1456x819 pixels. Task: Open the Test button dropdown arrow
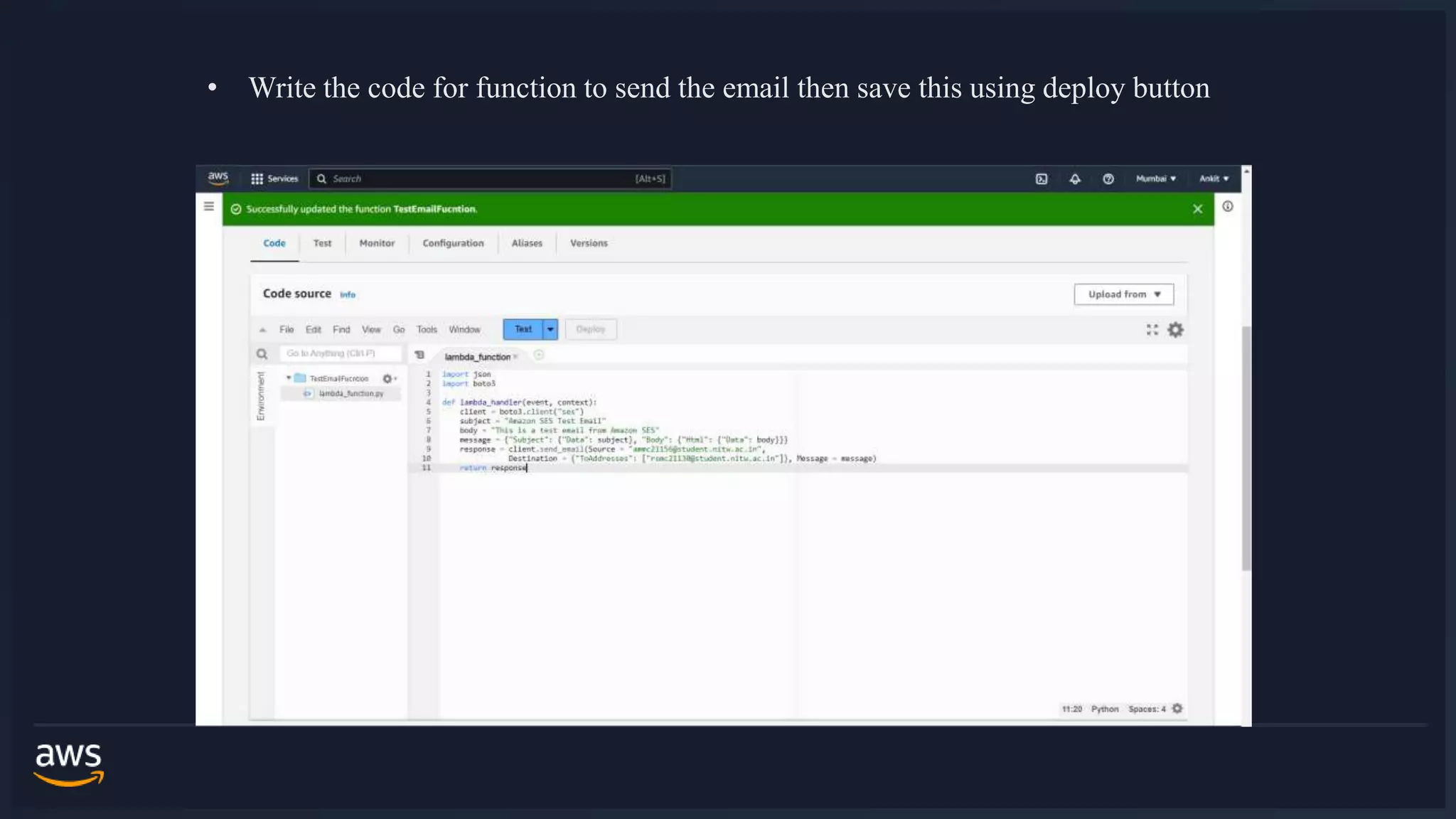550,329
